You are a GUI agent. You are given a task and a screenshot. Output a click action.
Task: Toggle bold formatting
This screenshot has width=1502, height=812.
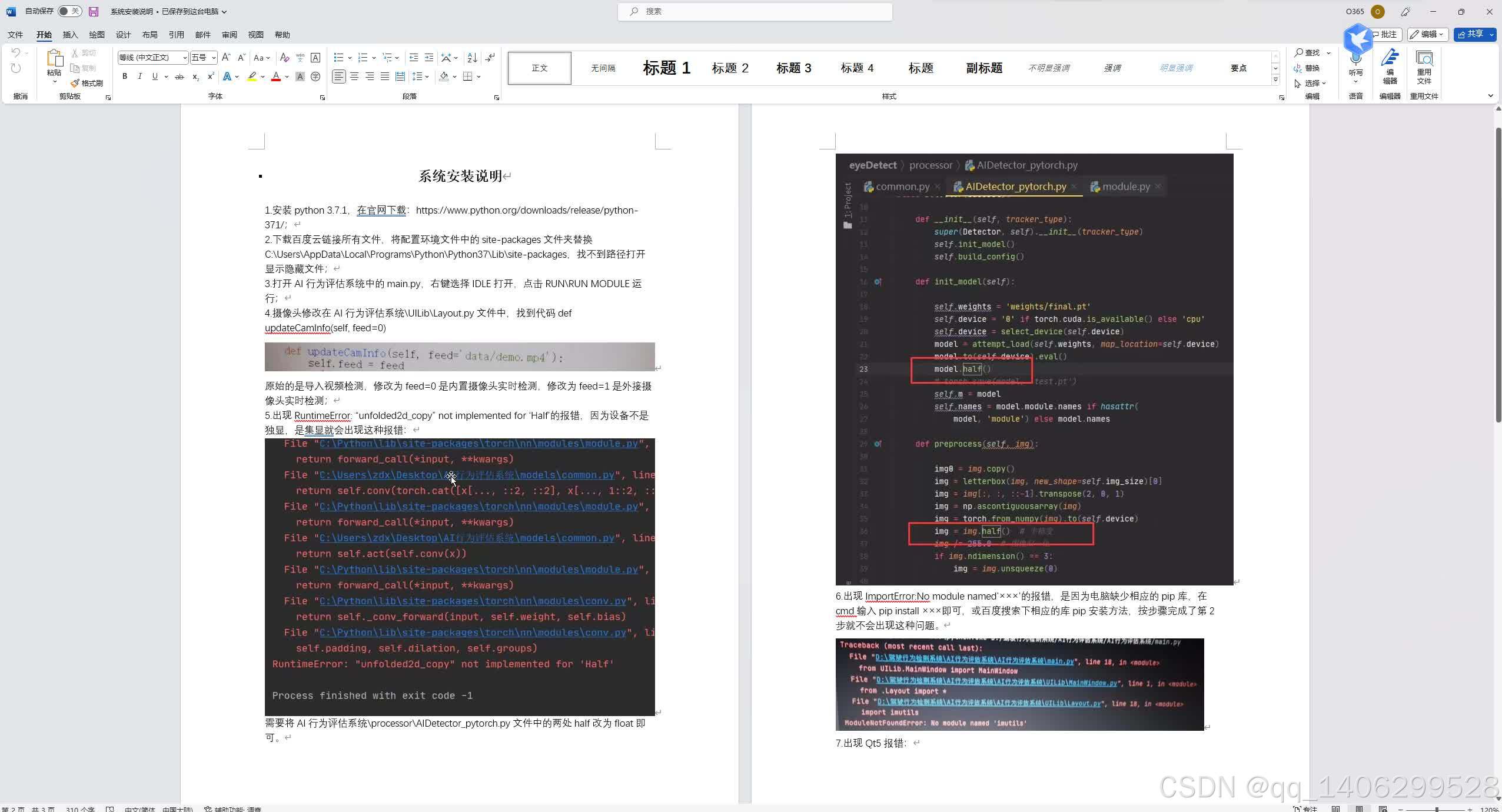click(x=125, y=76)
